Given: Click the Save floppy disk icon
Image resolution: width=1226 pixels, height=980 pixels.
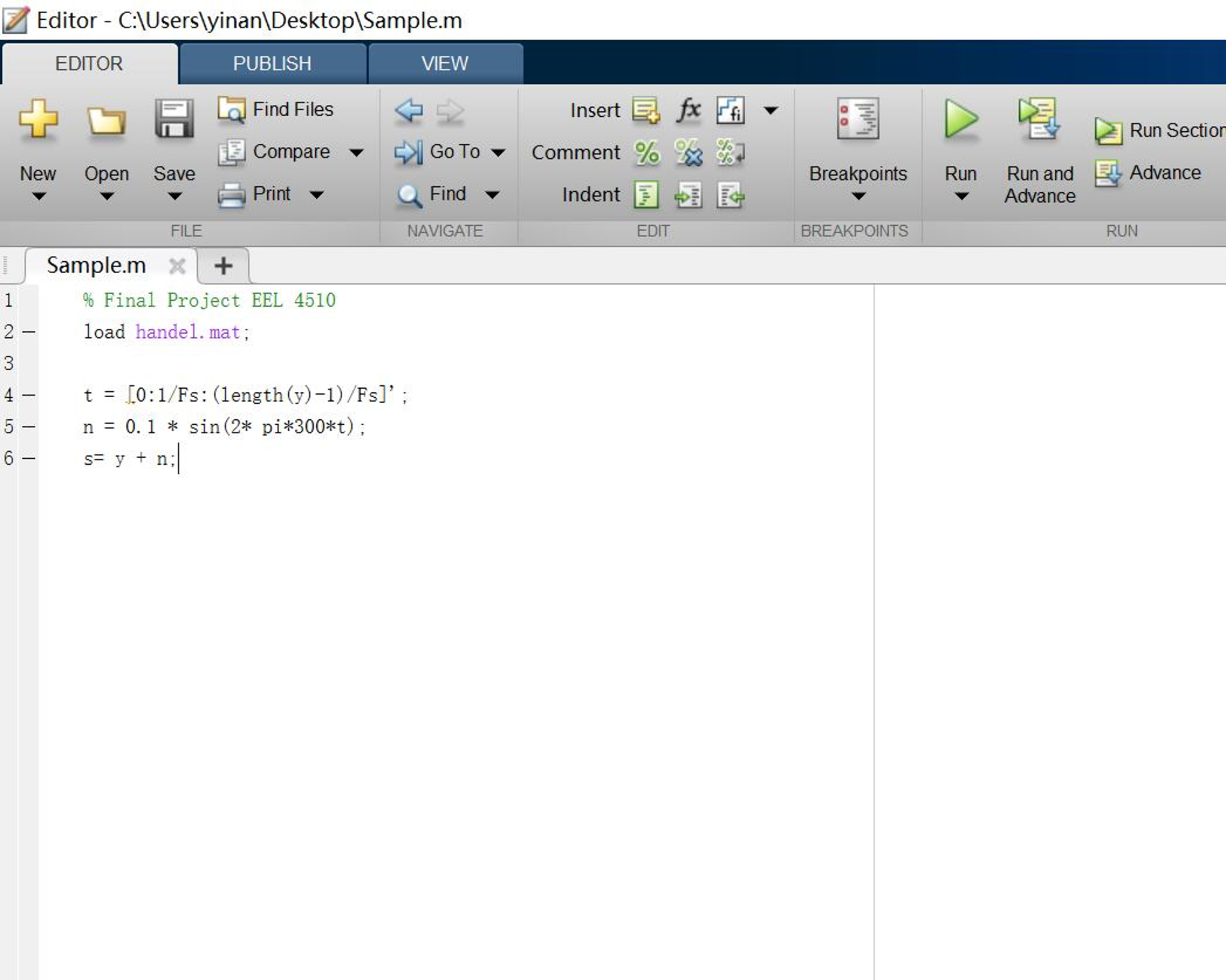Looking at the screenshot, I should pyautogui.click(x=174, y=119).
